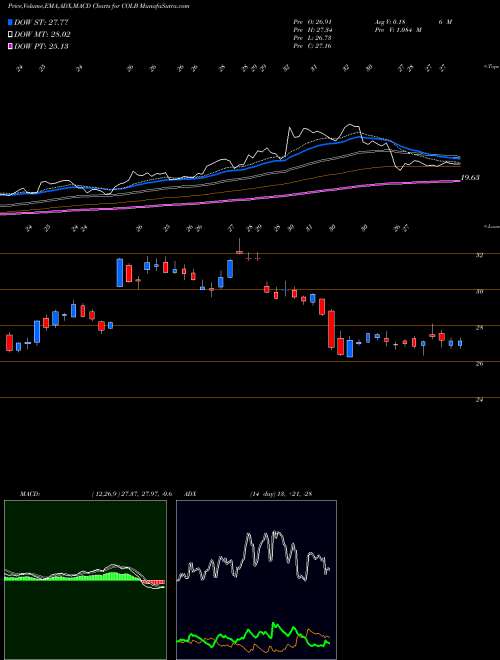This screenshot has height=660, width=500.
Task: Click the magenta DOW PT legend swatch
Action: pos(11,46)
